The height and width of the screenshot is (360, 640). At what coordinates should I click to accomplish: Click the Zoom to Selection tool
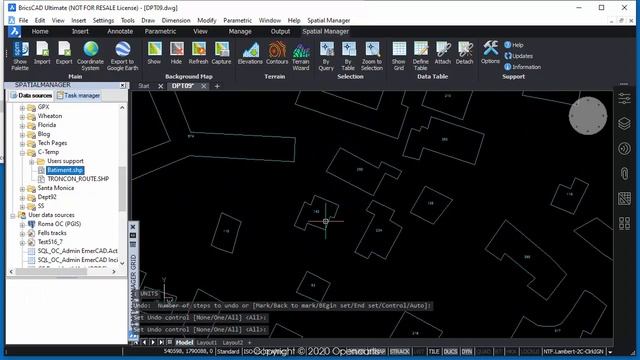tap(372, 56)
